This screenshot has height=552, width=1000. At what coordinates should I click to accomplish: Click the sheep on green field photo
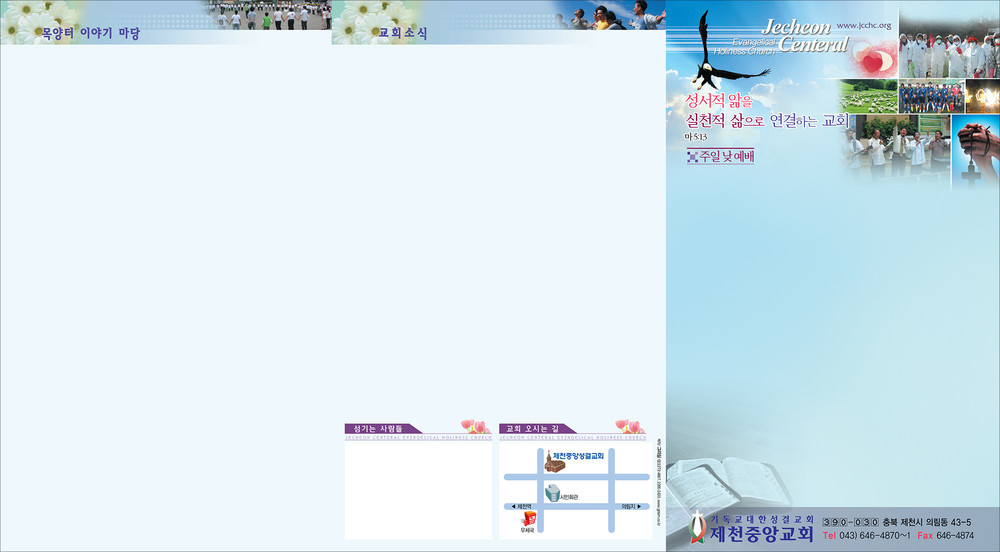868,97
